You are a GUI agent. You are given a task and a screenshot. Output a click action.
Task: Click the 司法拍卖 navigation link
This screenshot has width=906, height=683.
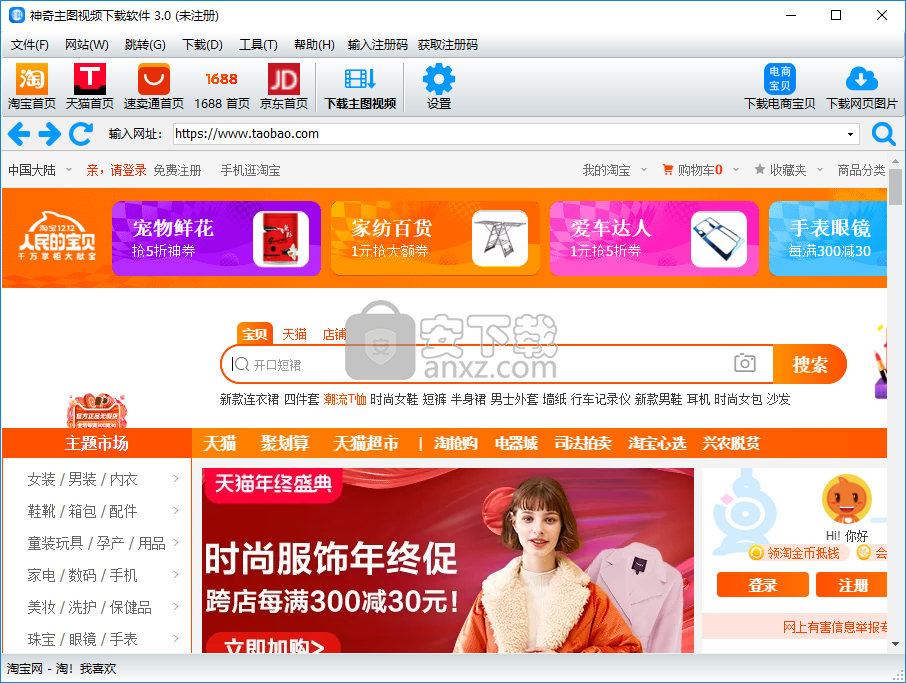(582, 443)
